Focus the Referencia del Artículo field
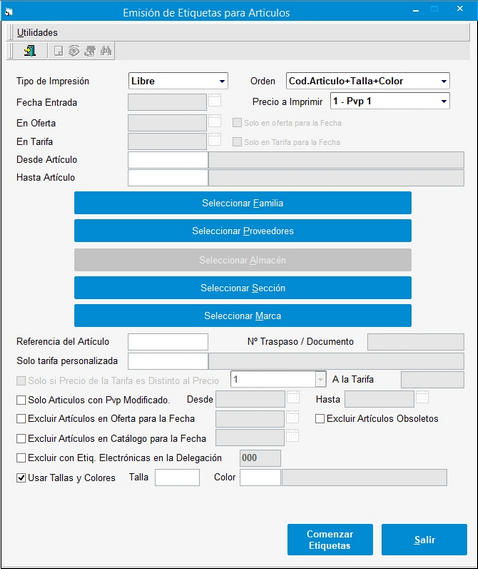Screen dimensions: 478x569 tap(168, 342)
